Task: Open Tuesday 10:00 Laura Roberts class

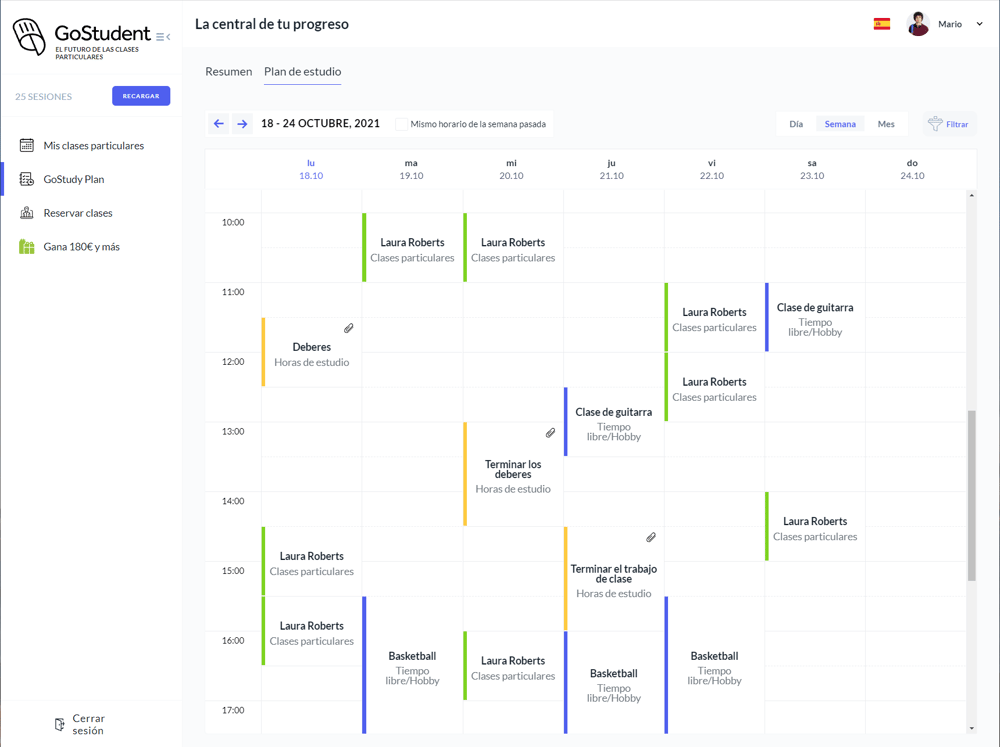Action: pos(413,248)
